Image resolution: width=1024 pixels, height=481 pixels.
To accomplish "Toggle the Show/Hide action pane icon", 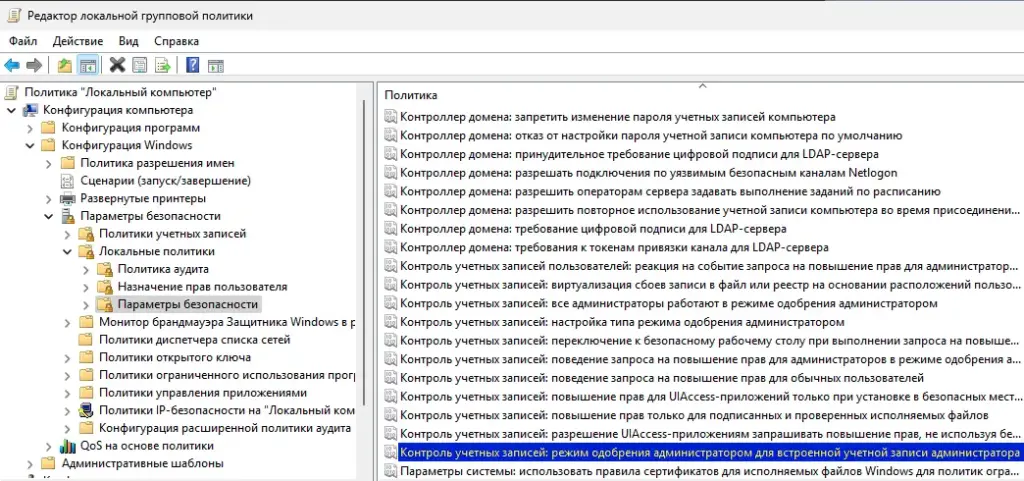I will click(214, 66).
